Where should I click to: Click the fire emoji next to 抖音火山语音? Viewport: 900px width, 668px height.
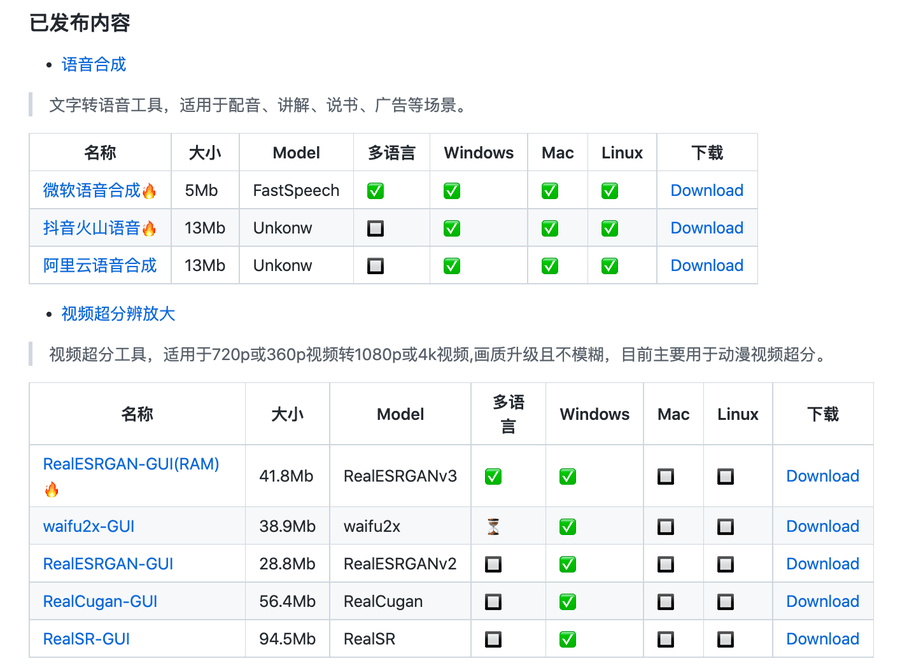point(149,229)
